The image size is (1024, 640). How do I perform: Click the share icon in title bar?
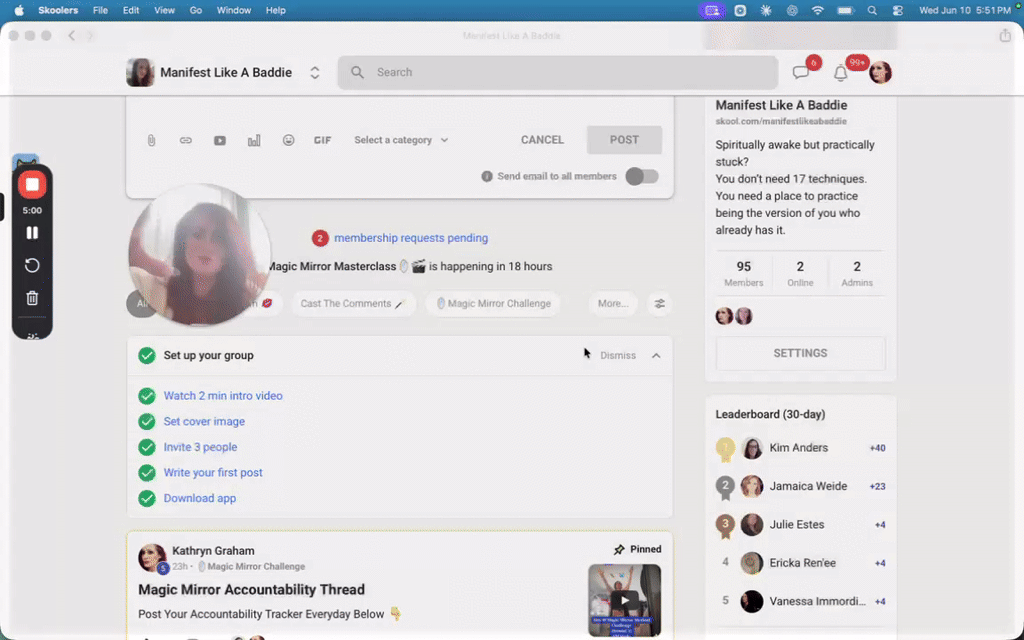(x=1005, y=35)
